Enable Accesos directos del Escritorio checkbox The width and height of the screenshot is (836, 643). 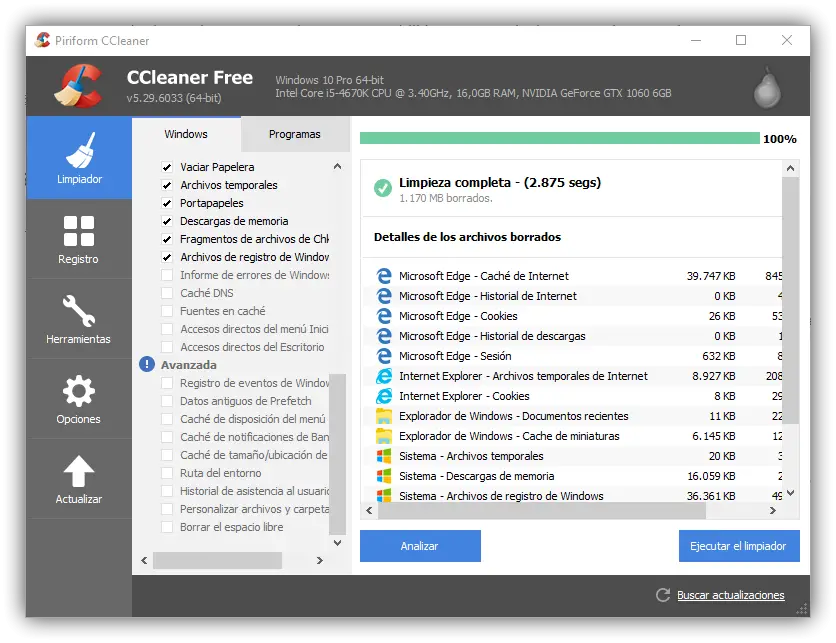tap(167, 347)
